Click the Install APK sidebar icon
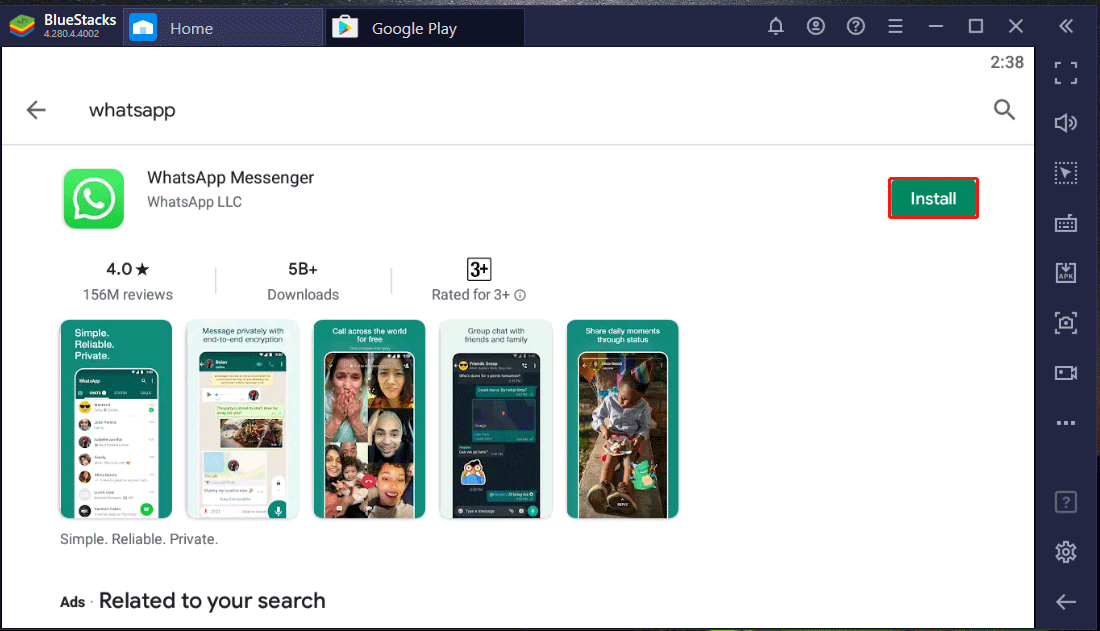Screen dimensions: 1100x631 coord(1066,272)
